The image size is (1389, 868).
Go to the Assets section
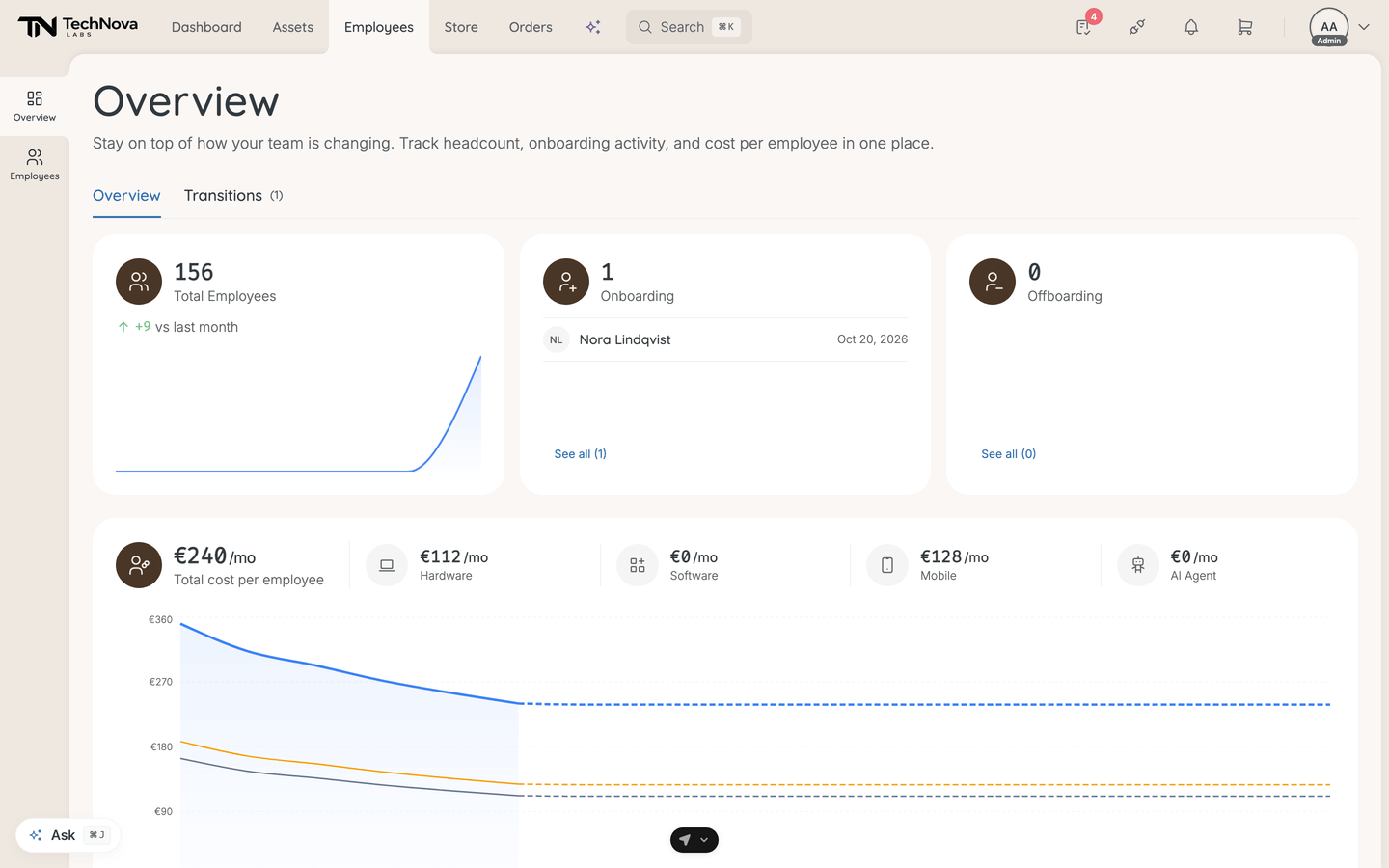tap(293, 27)
